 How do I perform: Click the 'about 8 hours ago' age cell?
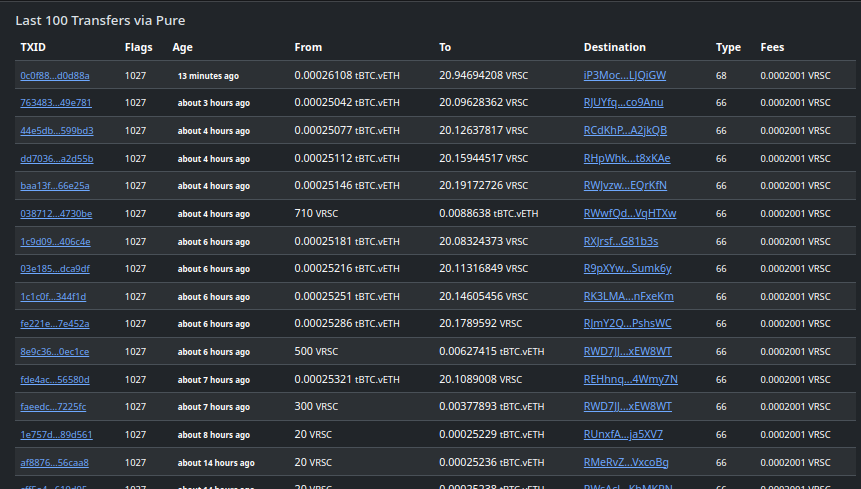(214, 435)
